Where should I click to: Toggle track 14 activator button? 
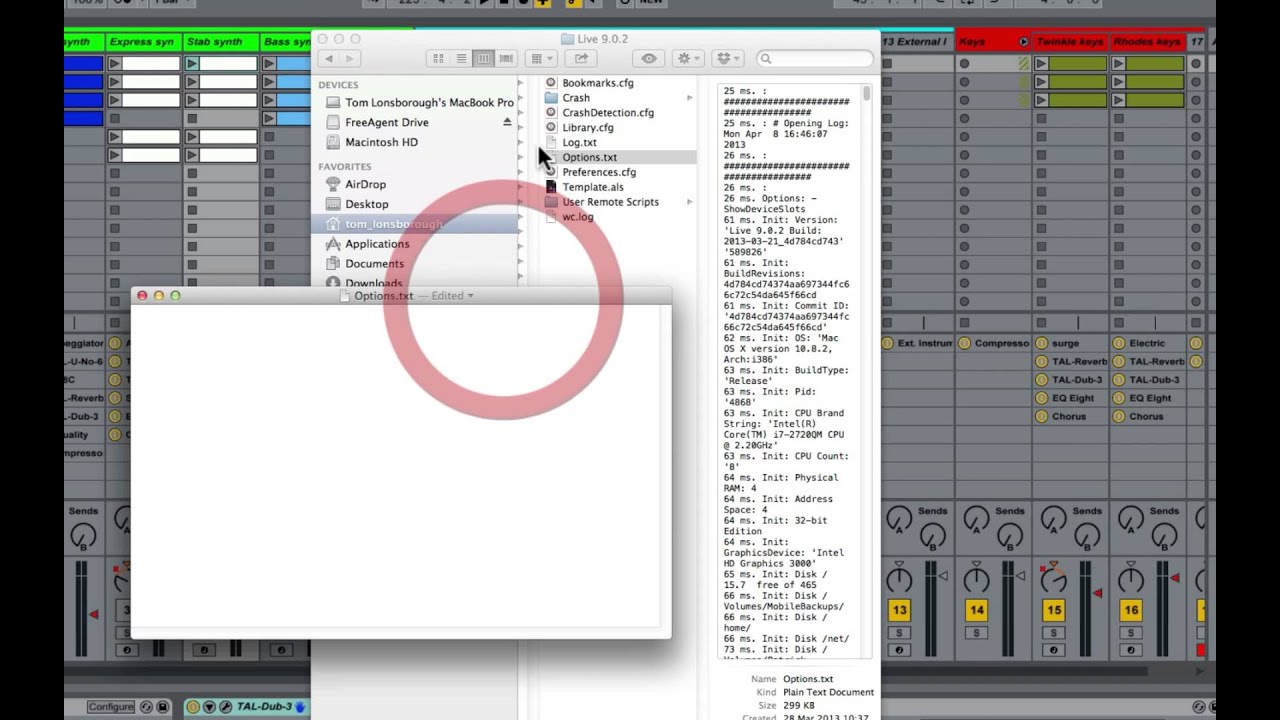pyautogui.click(x=977, y=610)
